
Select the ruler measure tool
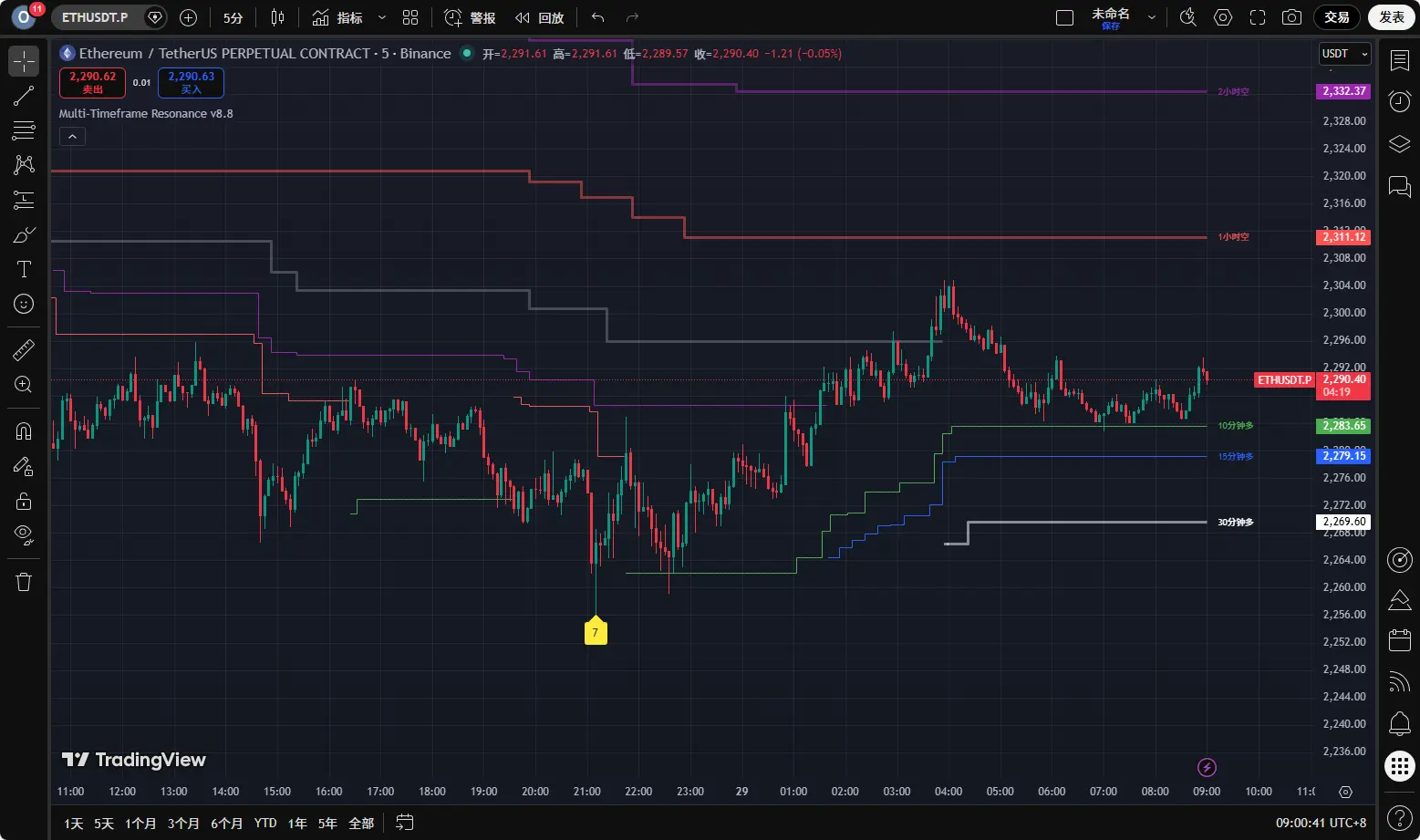(24, 349)
